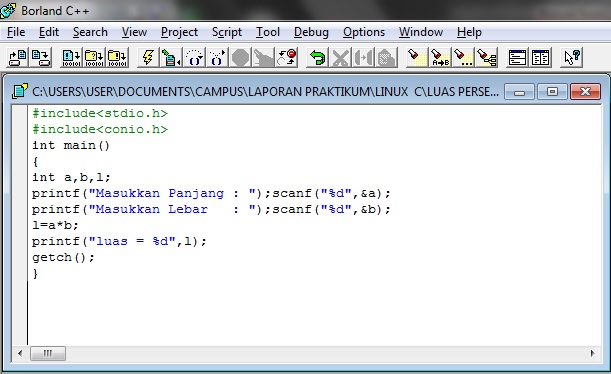Maximize the editor child window

point(552,92)
